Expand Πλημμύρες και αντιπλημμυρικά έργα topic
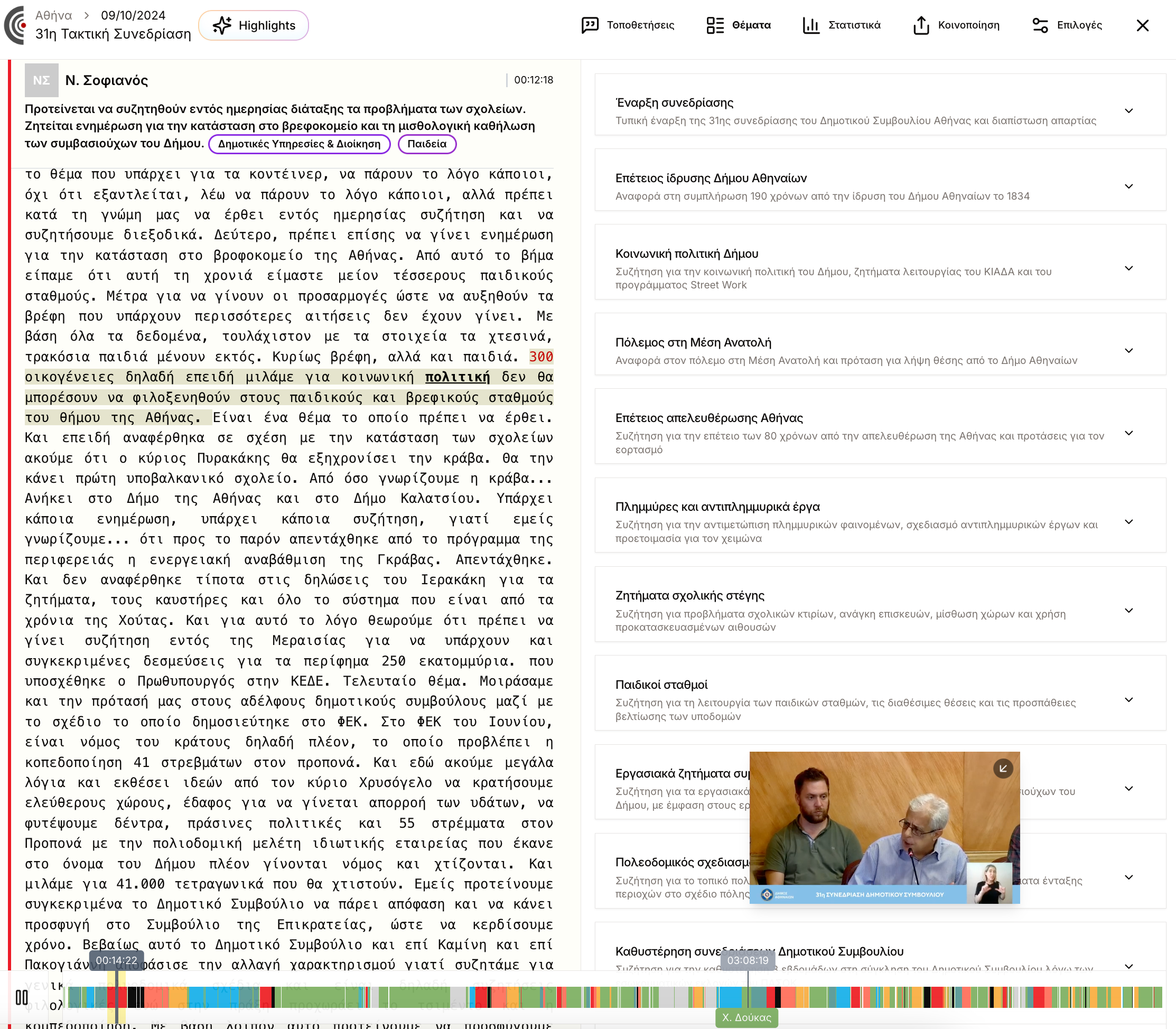The width and height of the screenshot is (1176, 1029). coord(1128,521)
